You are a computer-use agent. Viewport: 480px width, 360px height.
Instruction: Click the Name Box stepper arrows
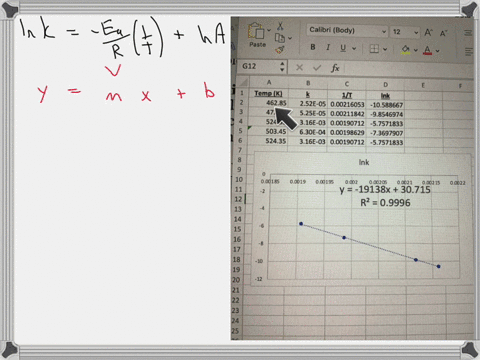282,67
